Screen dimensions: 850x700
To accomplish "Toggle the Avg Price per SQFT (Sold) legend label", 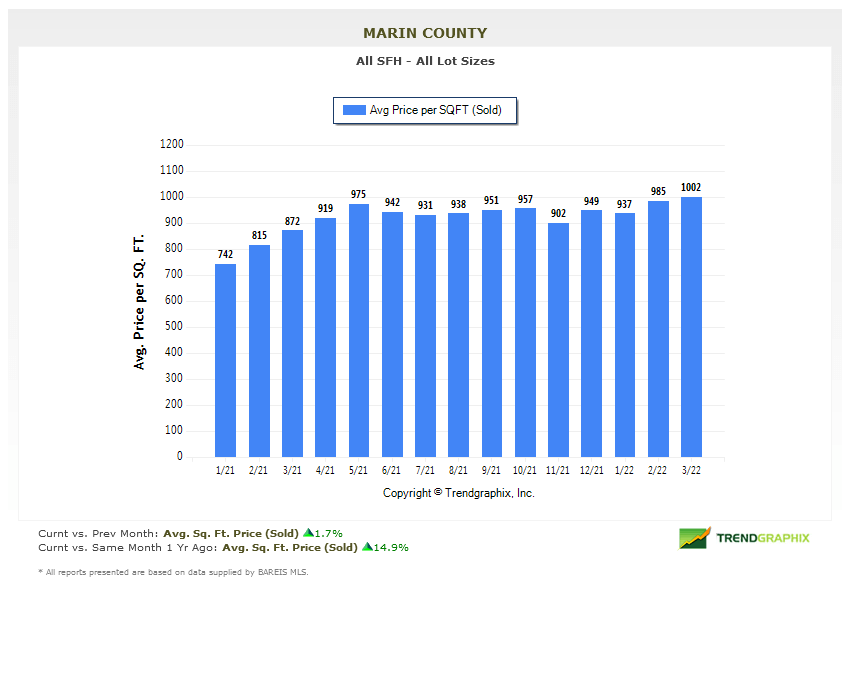I will click(x=435, y=111).
